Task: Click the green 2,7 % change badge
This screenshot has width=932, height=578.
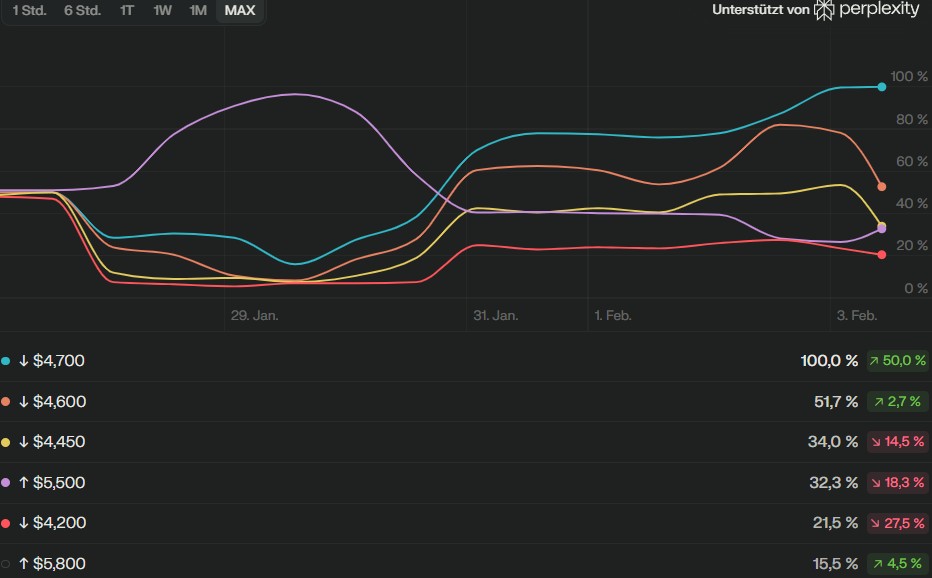Action: tap(897, 402)
